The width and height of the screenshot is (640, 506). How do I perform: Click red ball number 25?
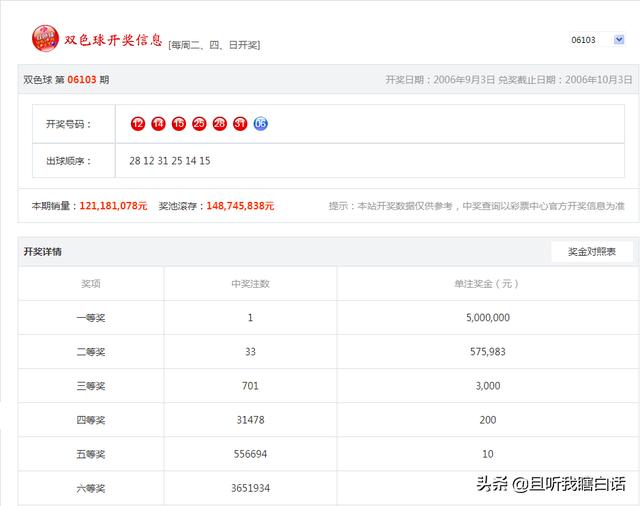[x=199, y=123]
